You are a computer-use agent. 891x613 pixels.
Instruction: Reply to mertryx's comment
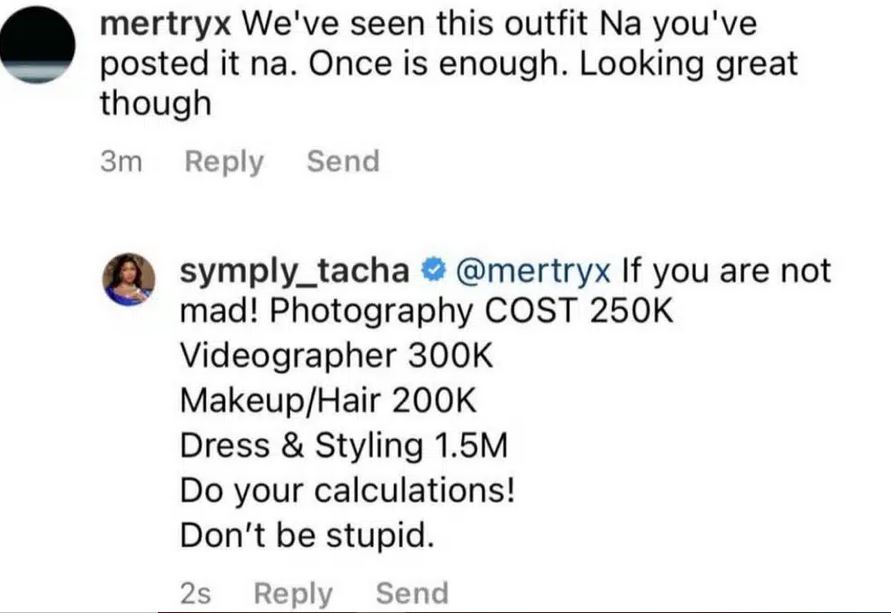coord(225,162)
